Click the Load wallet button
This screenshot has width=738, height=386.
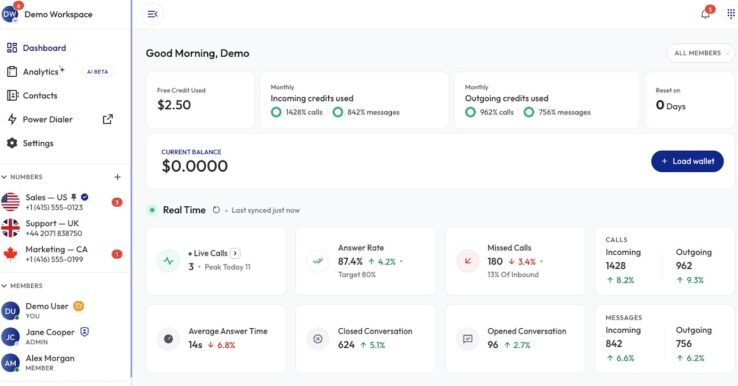point(687,161)
